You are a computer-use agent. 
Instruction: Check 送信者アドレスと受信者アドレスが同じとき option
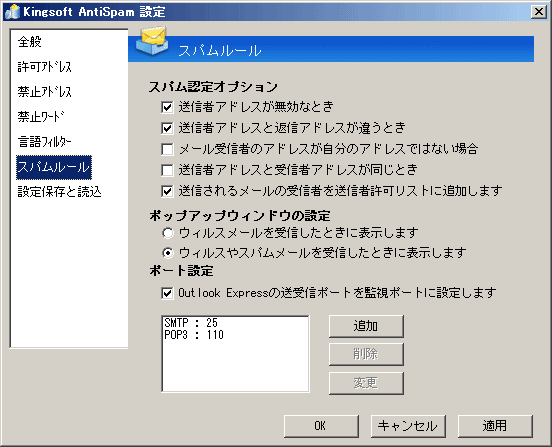(x=167, y=170)
